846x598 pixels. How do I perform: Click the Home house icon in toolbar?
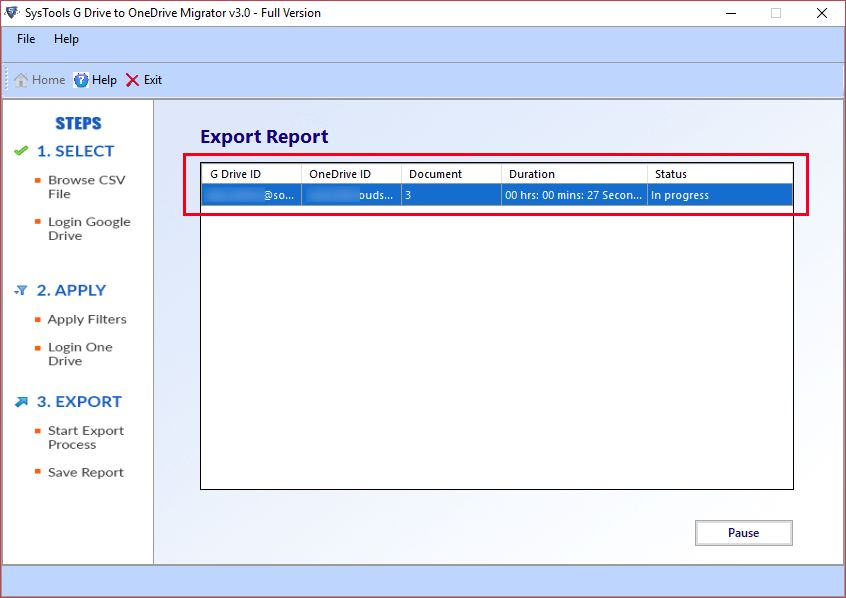(x=21, y=80)
